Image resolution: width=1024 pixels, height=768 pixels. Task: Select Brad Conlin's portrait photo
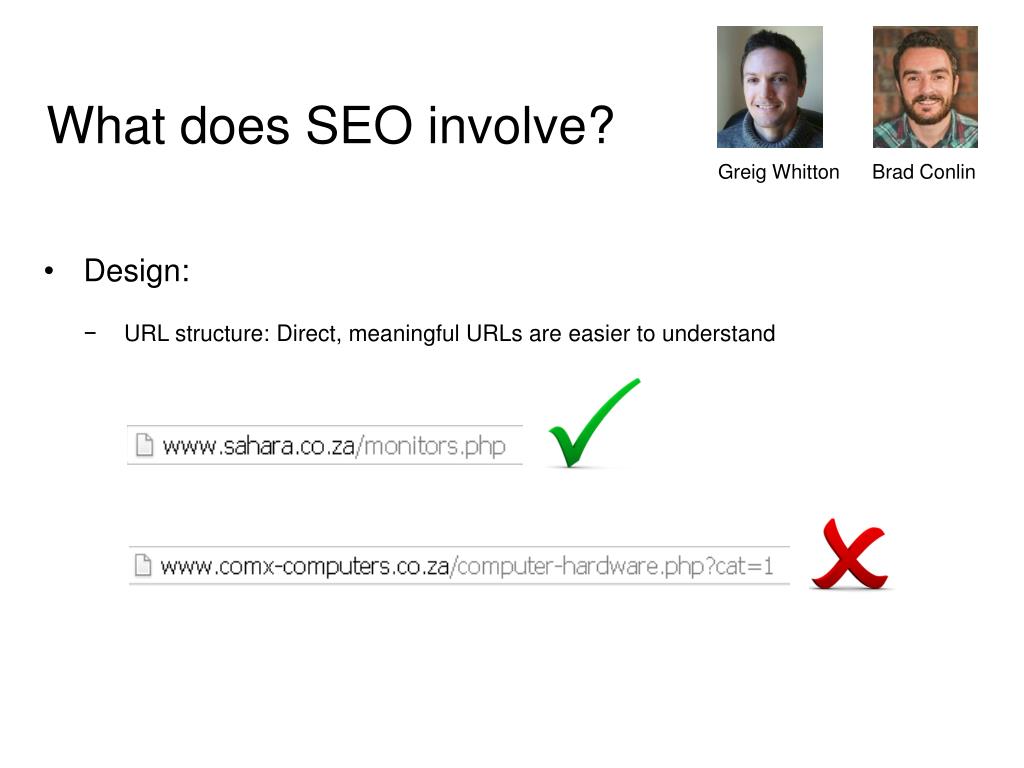(x=925, y=87)
